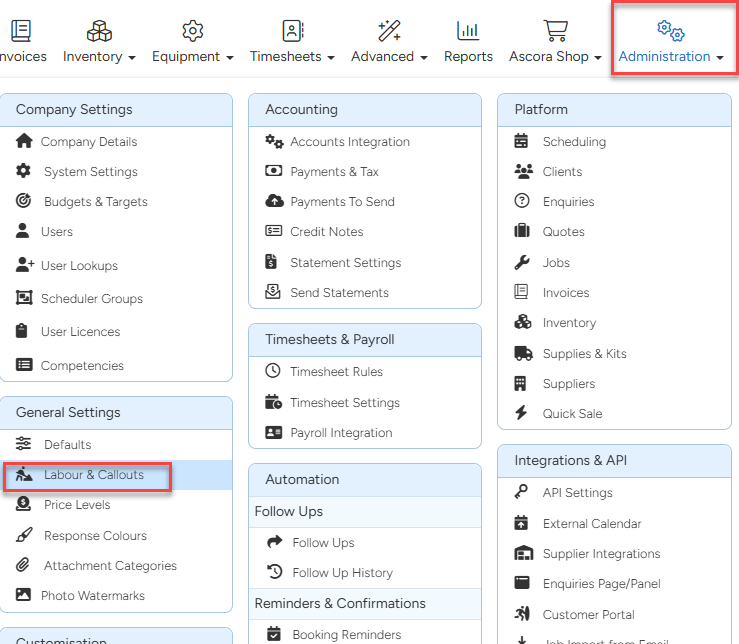Click the briefcase icon next to Quotes
This screenshot has width=739, height=644.
point(522,232)
